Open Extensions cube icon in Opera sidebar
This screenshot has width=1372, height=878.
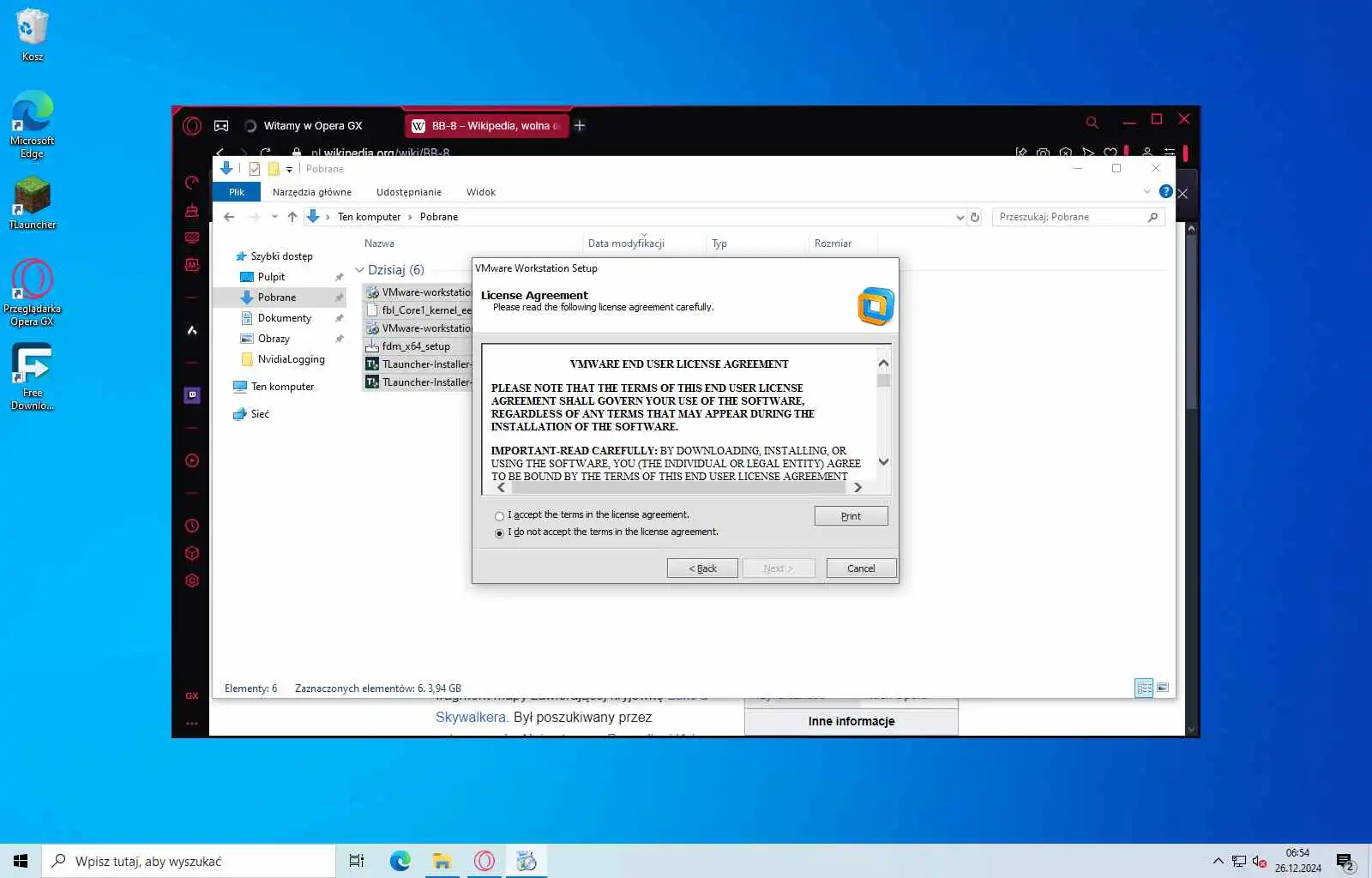pos(192,553)
